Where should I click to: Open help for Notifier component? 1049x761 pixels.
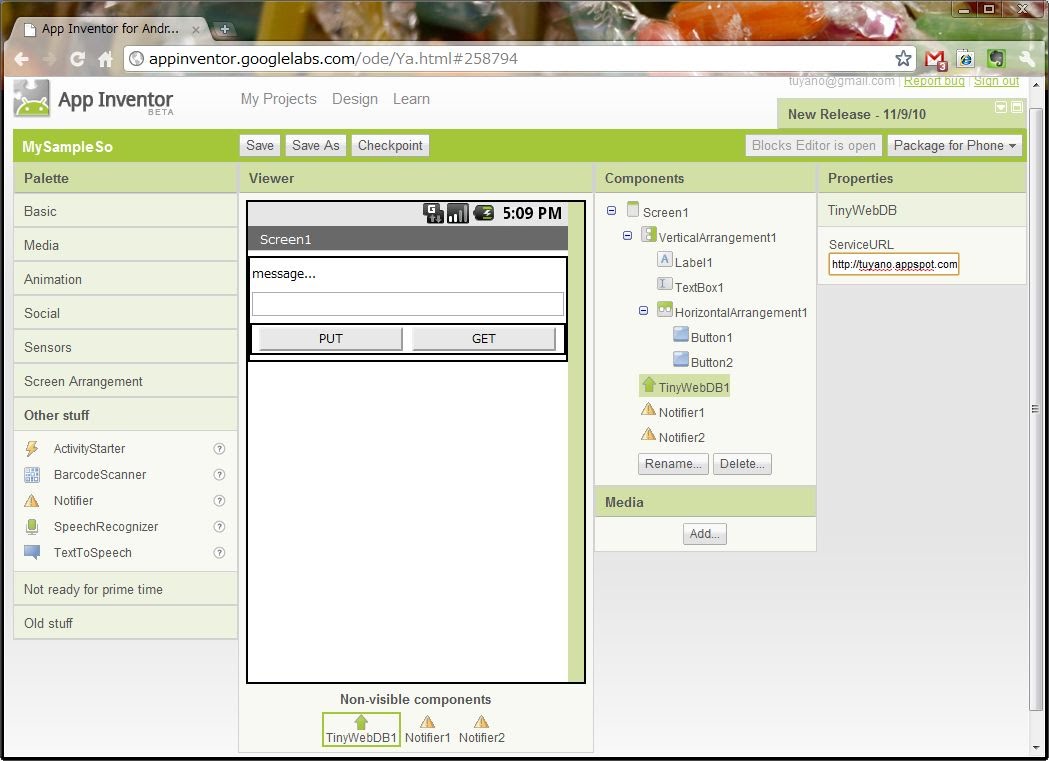click(x=219, y=501)
